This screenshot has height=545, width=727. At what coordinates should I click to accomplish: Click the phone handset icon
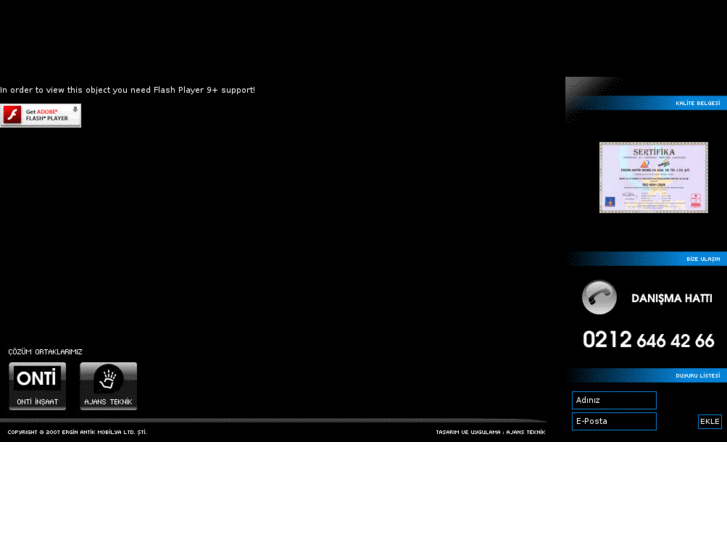coord(599,297)
